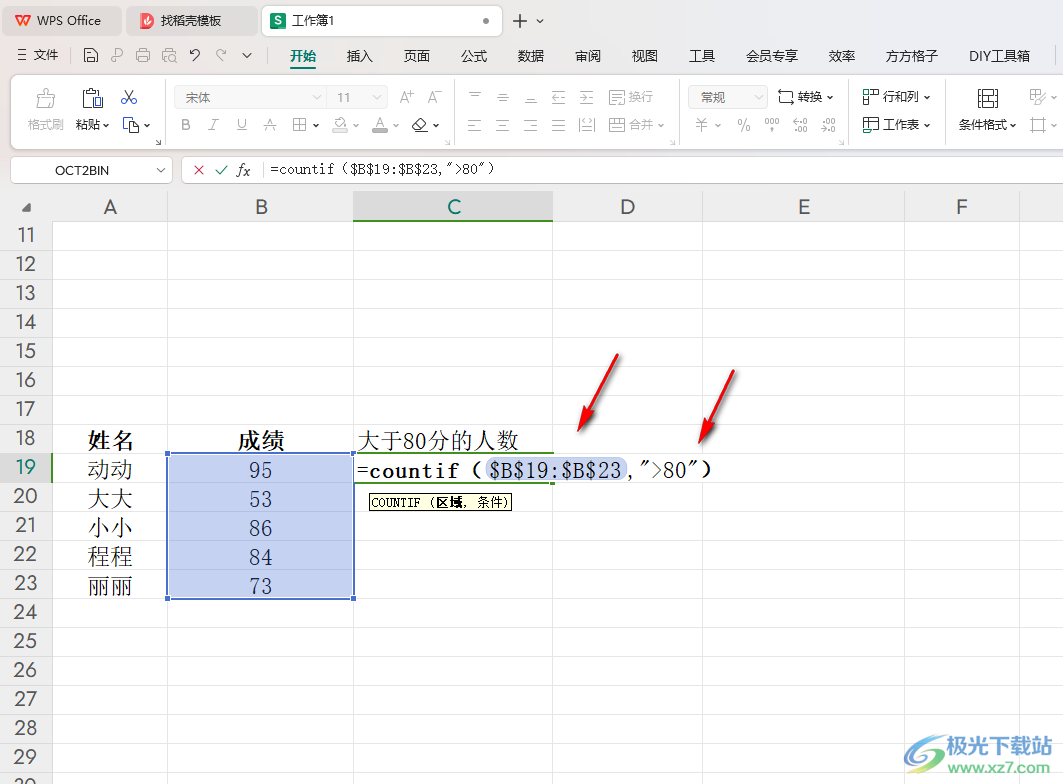1063x784 pixels.
Task: Increase font size with A+ icon
Action: point(406,97)
